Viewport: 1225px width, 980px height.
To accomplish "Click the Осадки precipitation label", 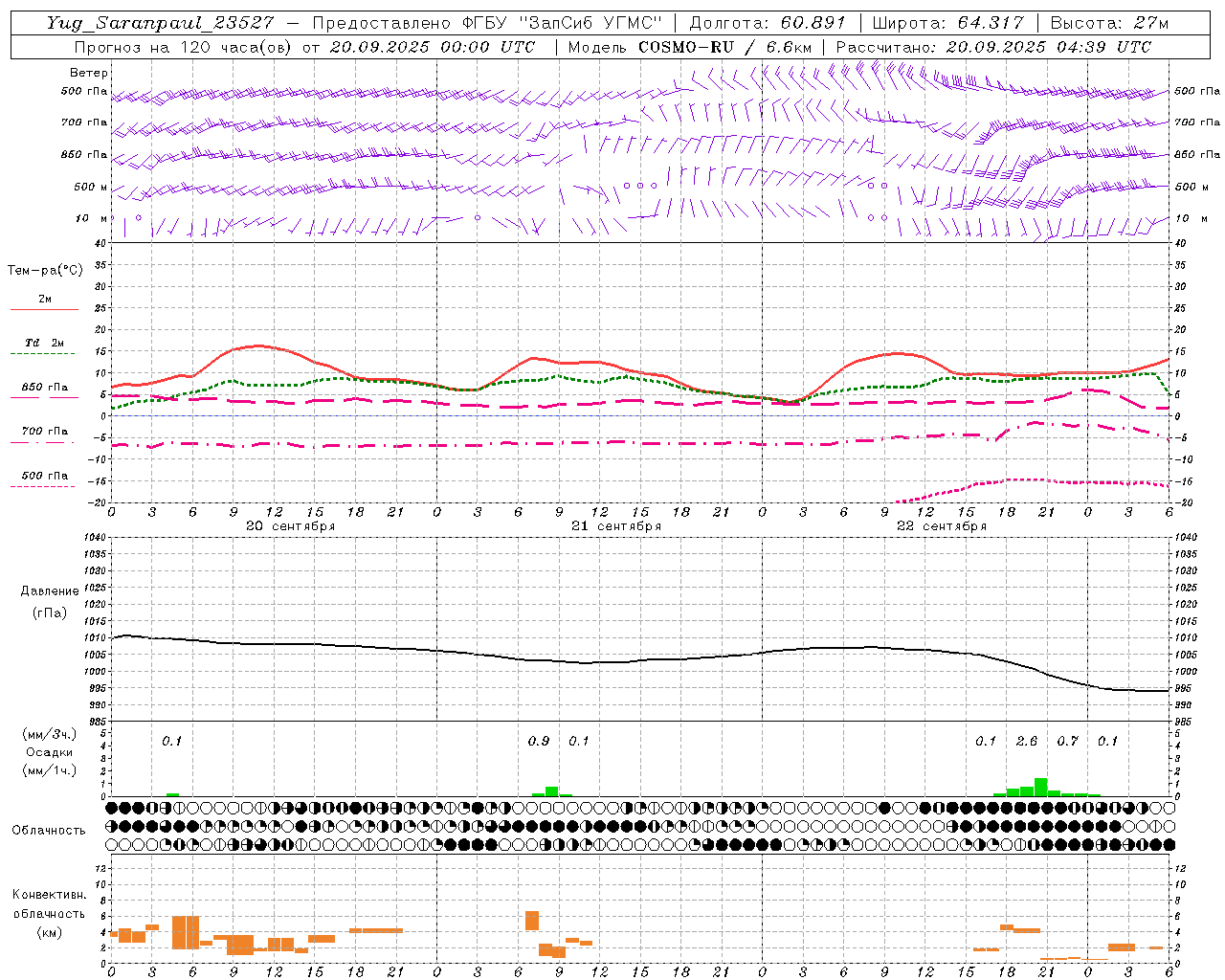I will [x=50, y=752].
